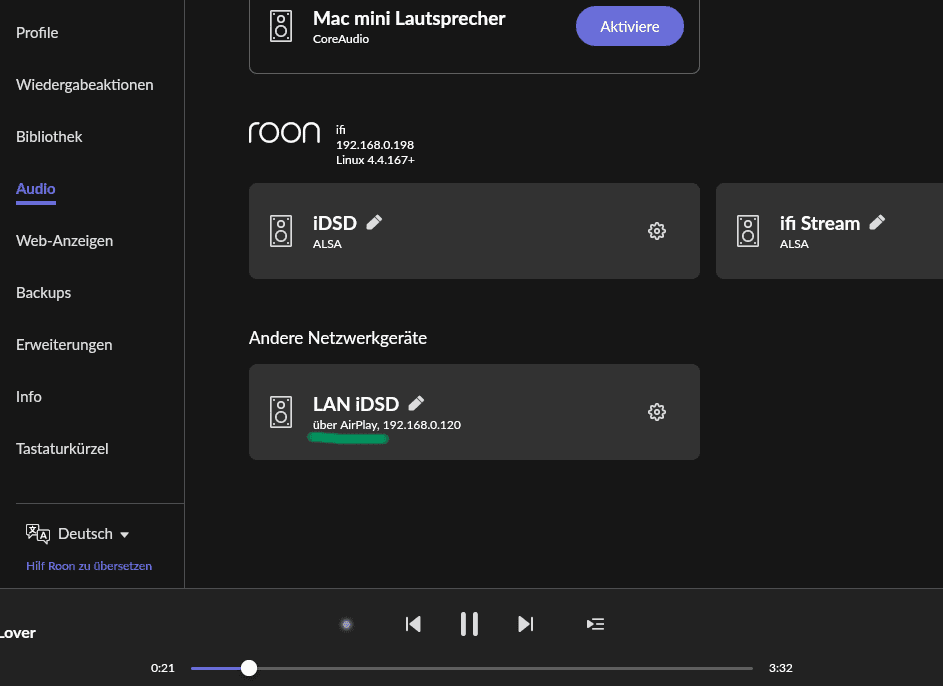
Task: Go to Wiedergabeaktionen settings
Action: pyautogui.click(x=85, y=85)
